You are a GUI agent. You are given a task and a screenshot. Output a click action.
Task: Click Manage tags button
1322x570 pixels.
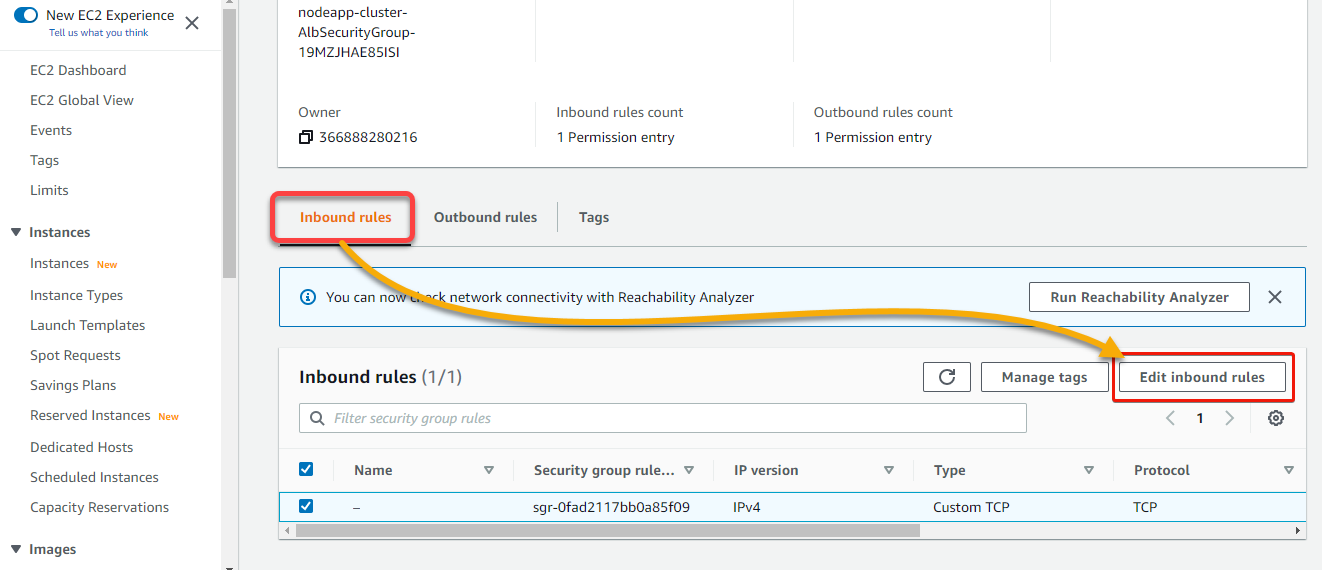click(1044, 377)
